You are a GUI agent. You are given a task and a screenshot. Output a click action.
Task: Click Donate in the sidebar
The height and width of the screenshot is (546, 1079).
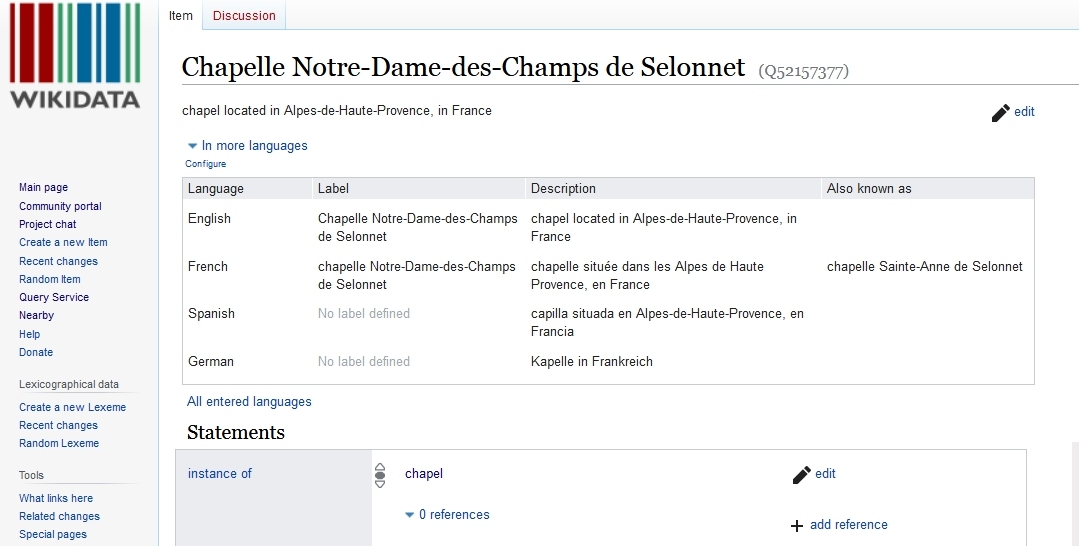tap(36, 352)
